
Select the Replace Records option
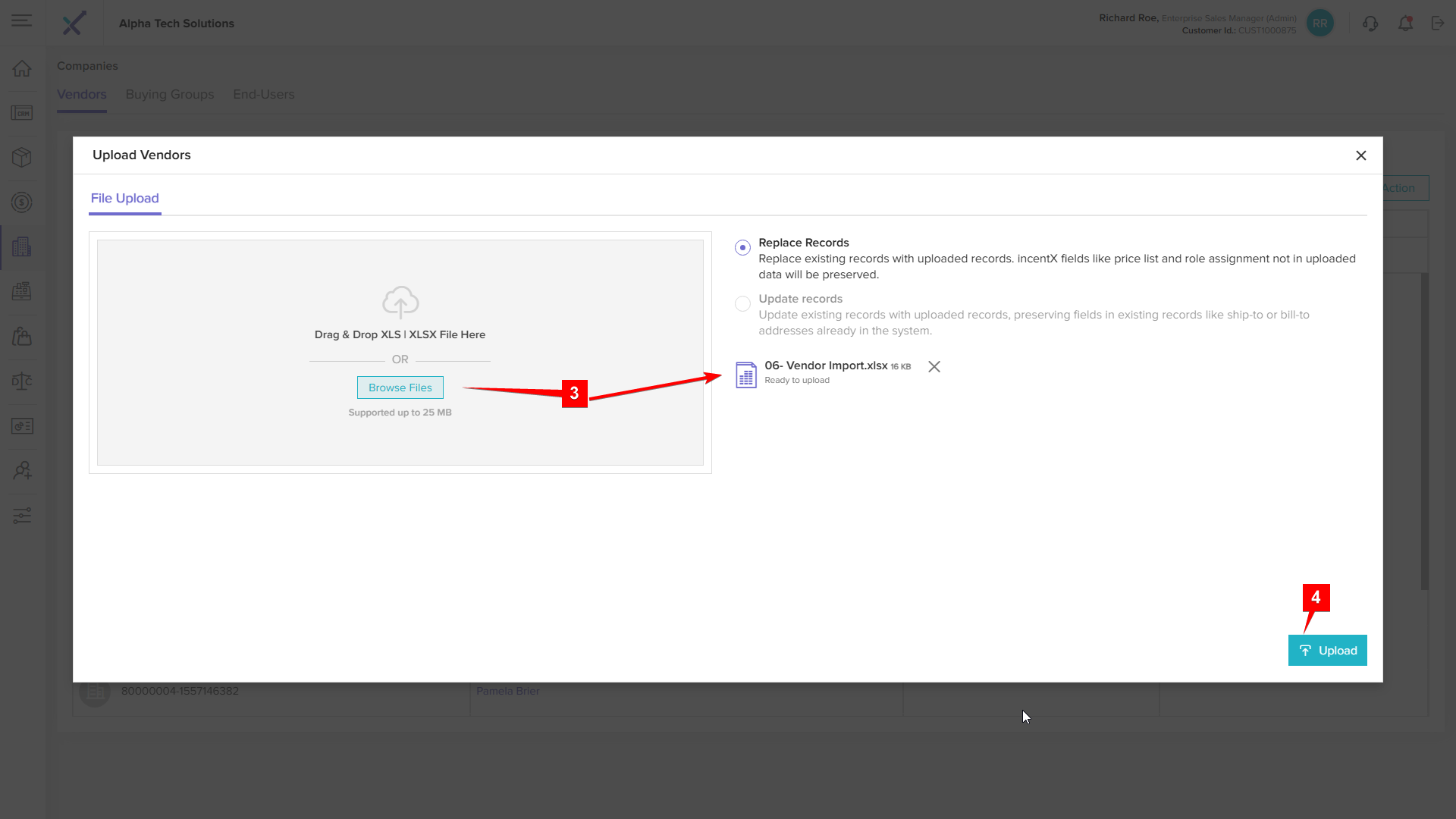coord(742,247)
